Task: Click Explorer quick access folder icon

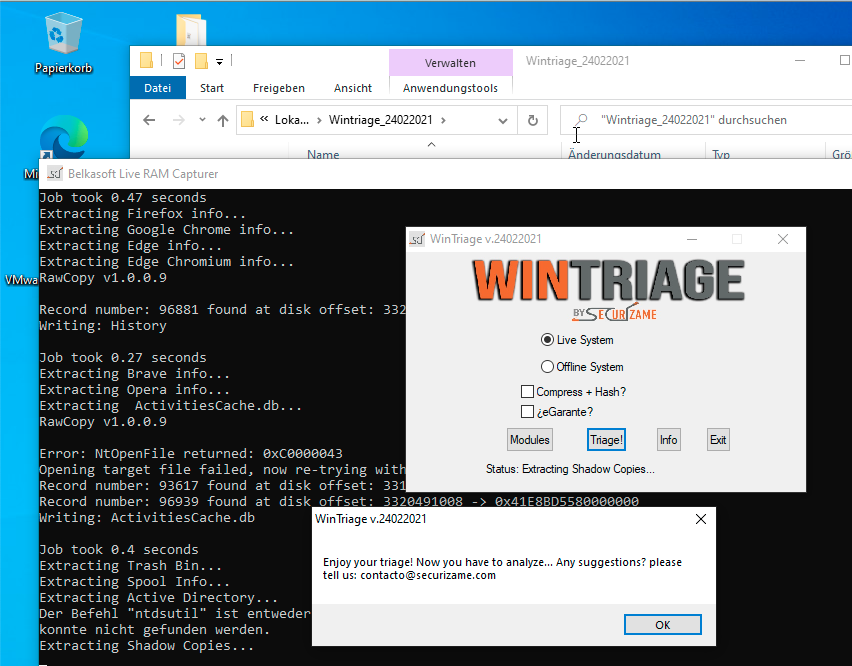Action: (146, 60)
